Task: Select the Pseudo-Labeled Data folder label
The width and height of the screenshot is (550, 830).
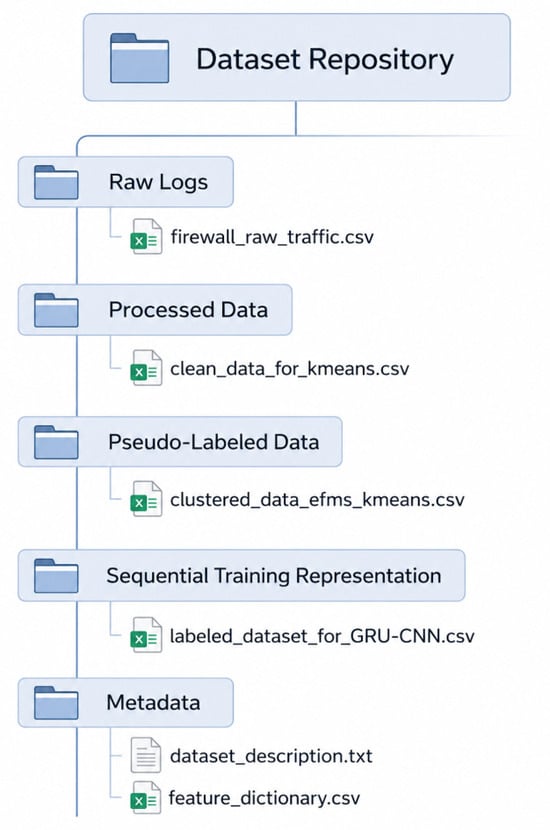Action: tap(214, 442)
